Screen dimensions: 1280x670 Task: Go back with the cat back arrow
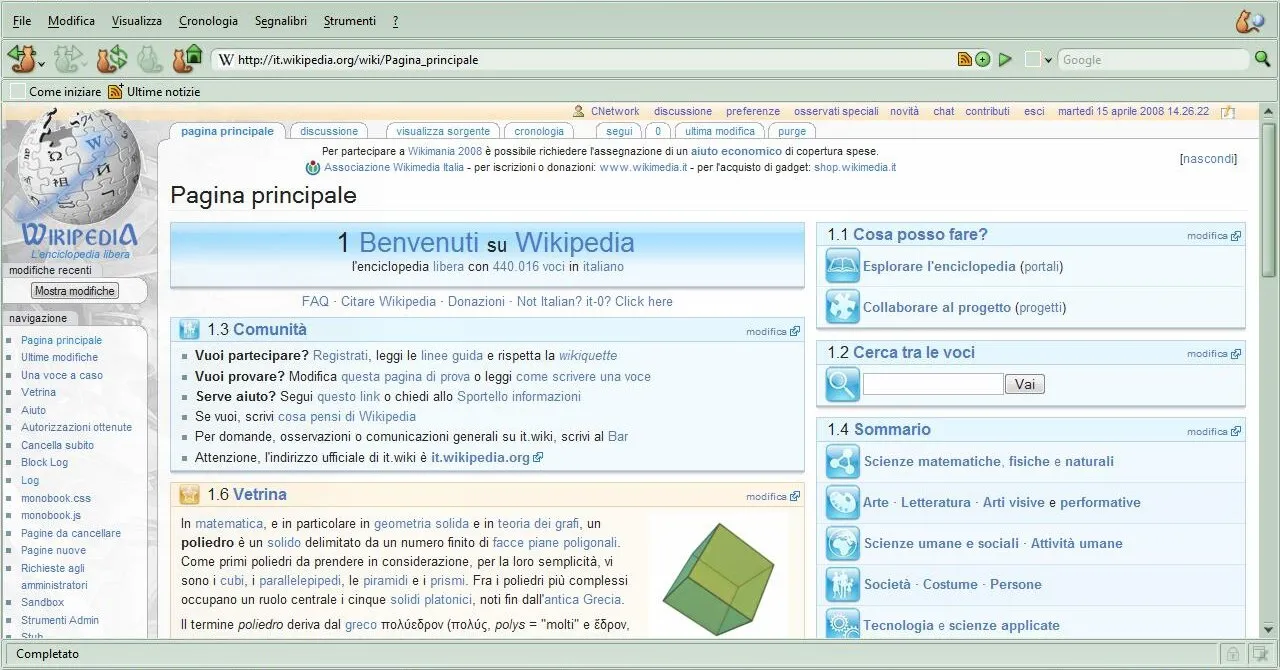tap(21, 59)
